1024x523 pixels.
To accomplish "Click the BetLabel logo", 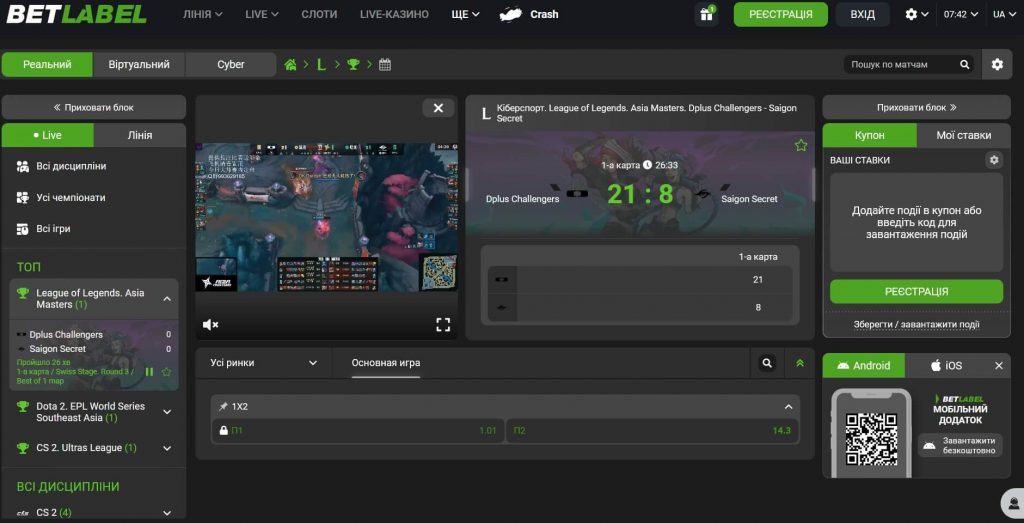I will tap(76, 14).
